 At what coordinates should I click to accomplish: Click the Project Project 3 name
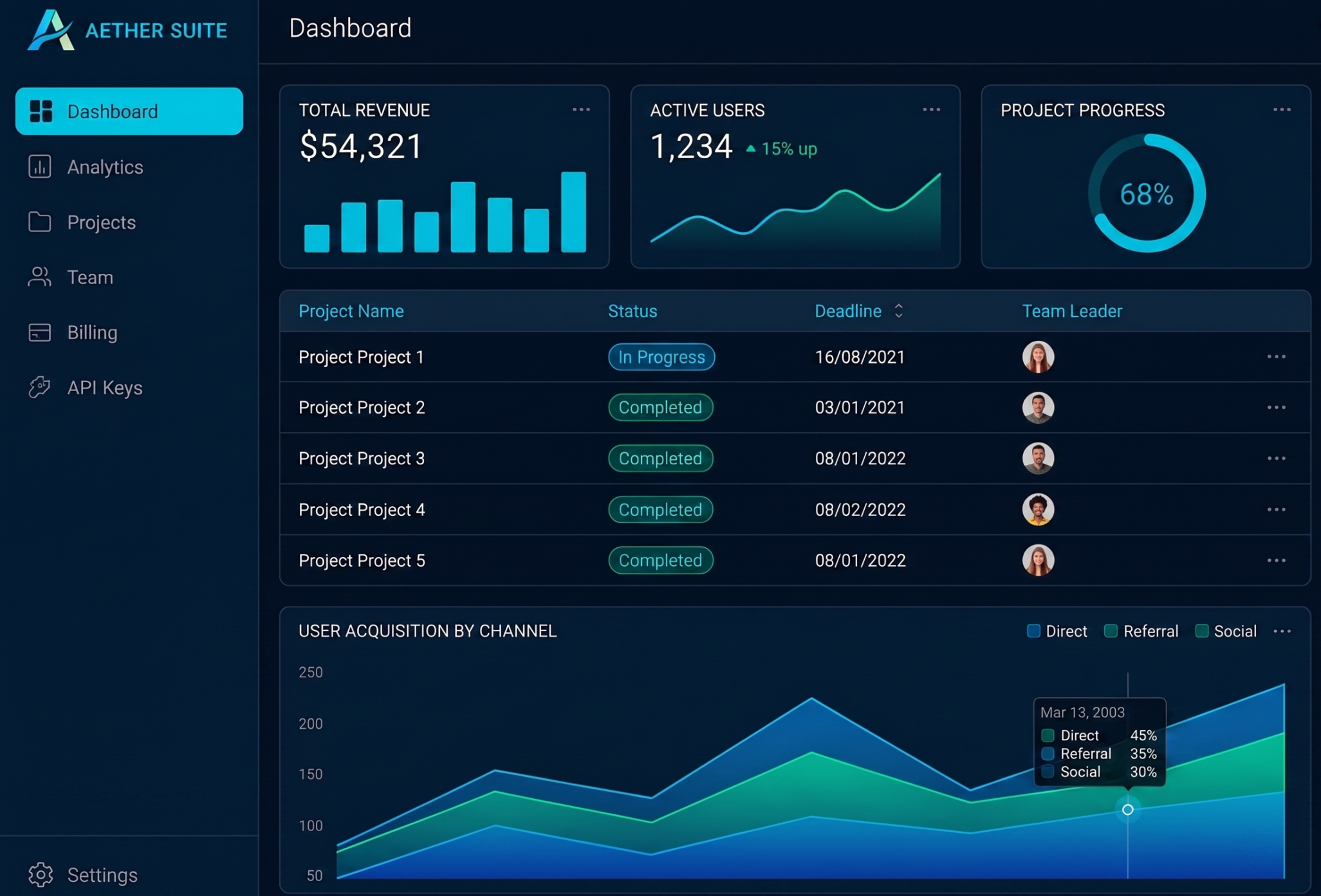coord(362,459)
